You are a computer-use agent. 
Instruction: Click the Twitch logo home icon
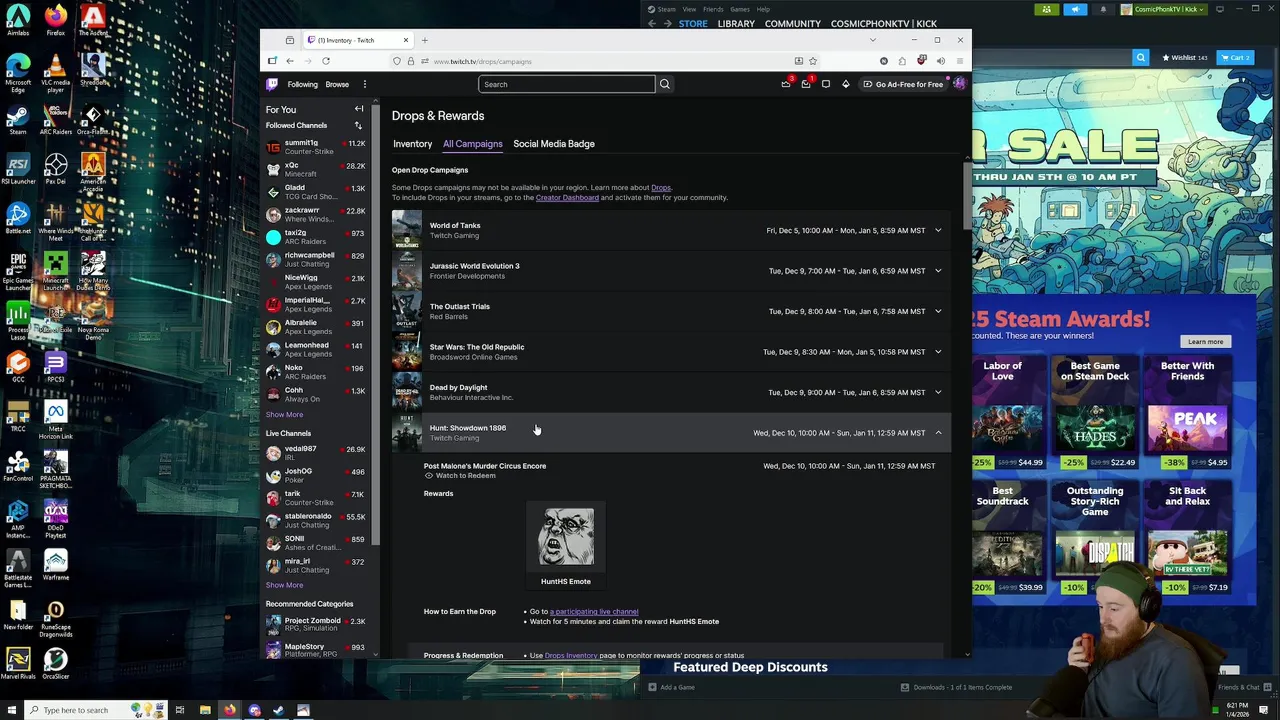click(x=272, y=84)
